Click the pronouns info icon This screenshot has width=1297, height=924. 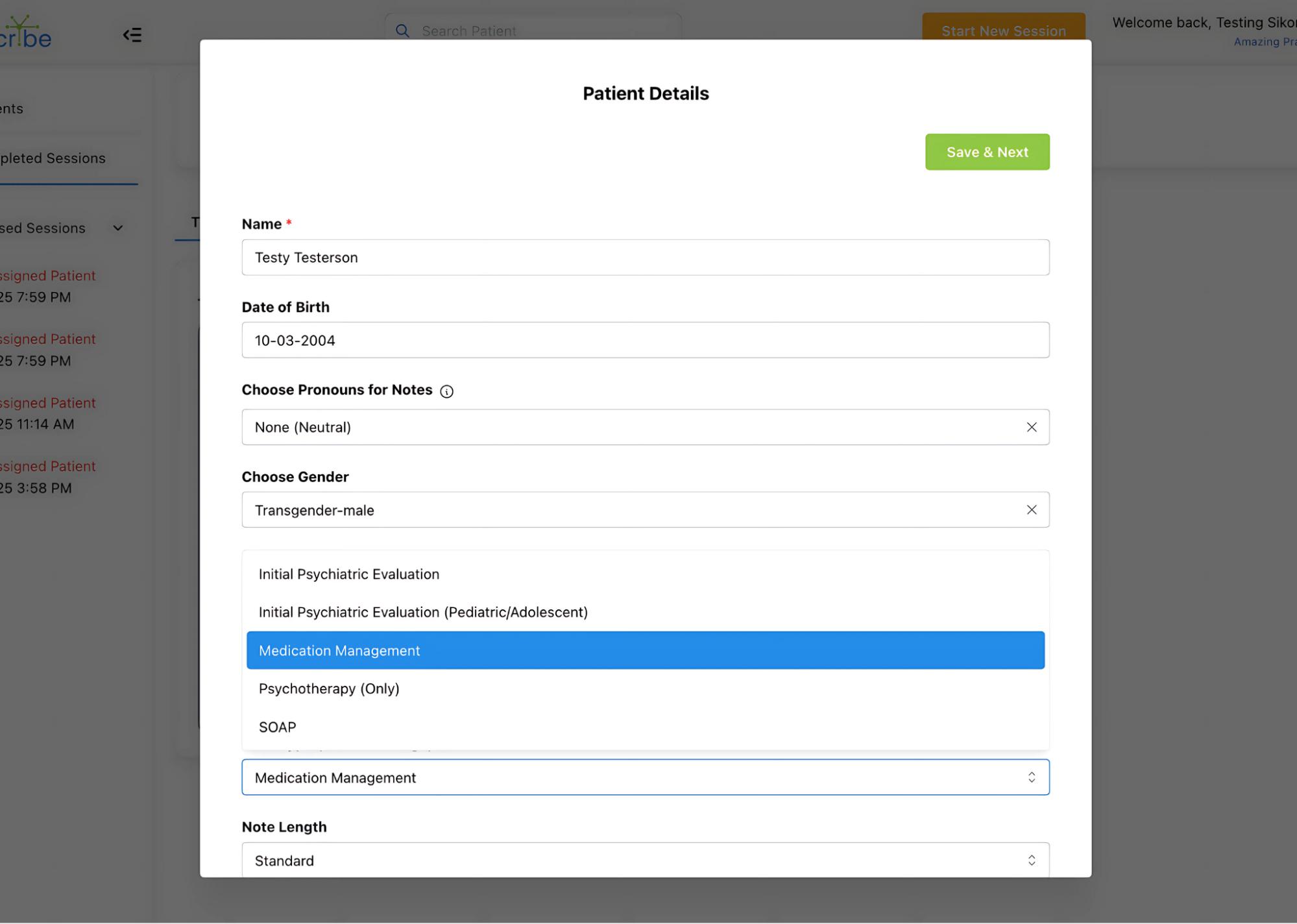pyautogui.click(x=446, y=391)
